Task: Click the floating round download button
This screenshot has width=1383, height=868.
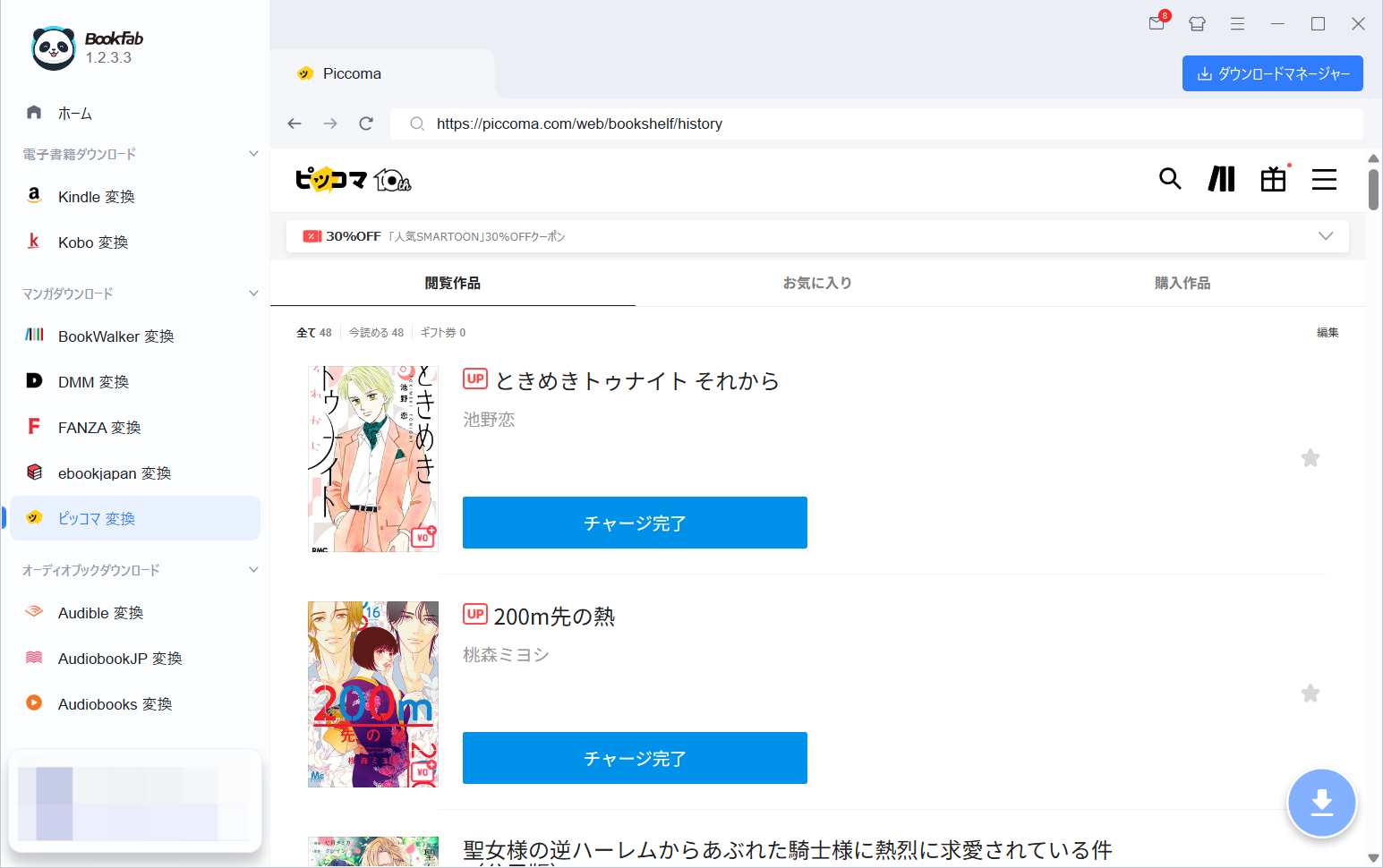Action: coord(1322,803)
